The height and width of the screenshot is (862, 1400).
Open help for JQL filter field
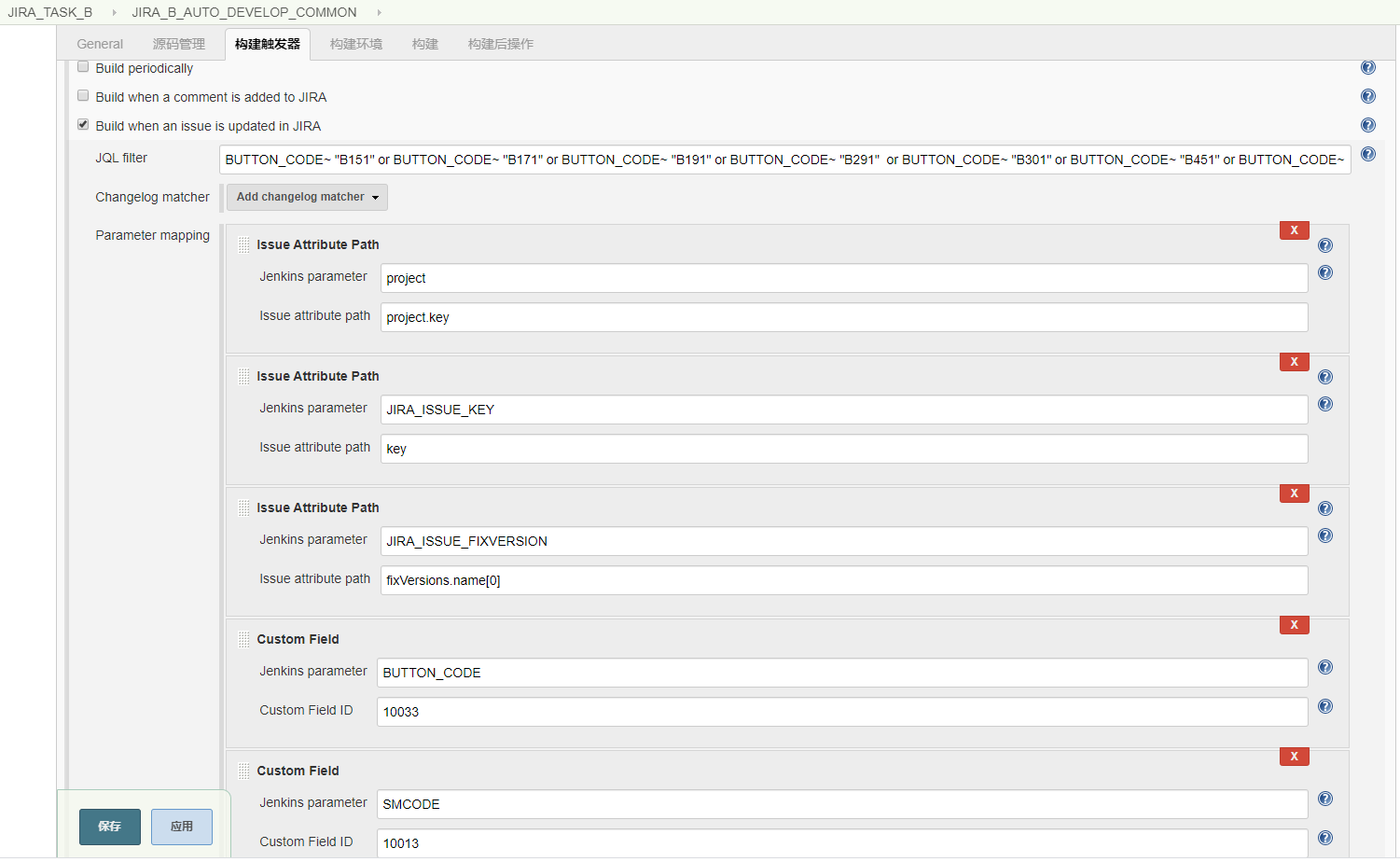(1367, 154)
